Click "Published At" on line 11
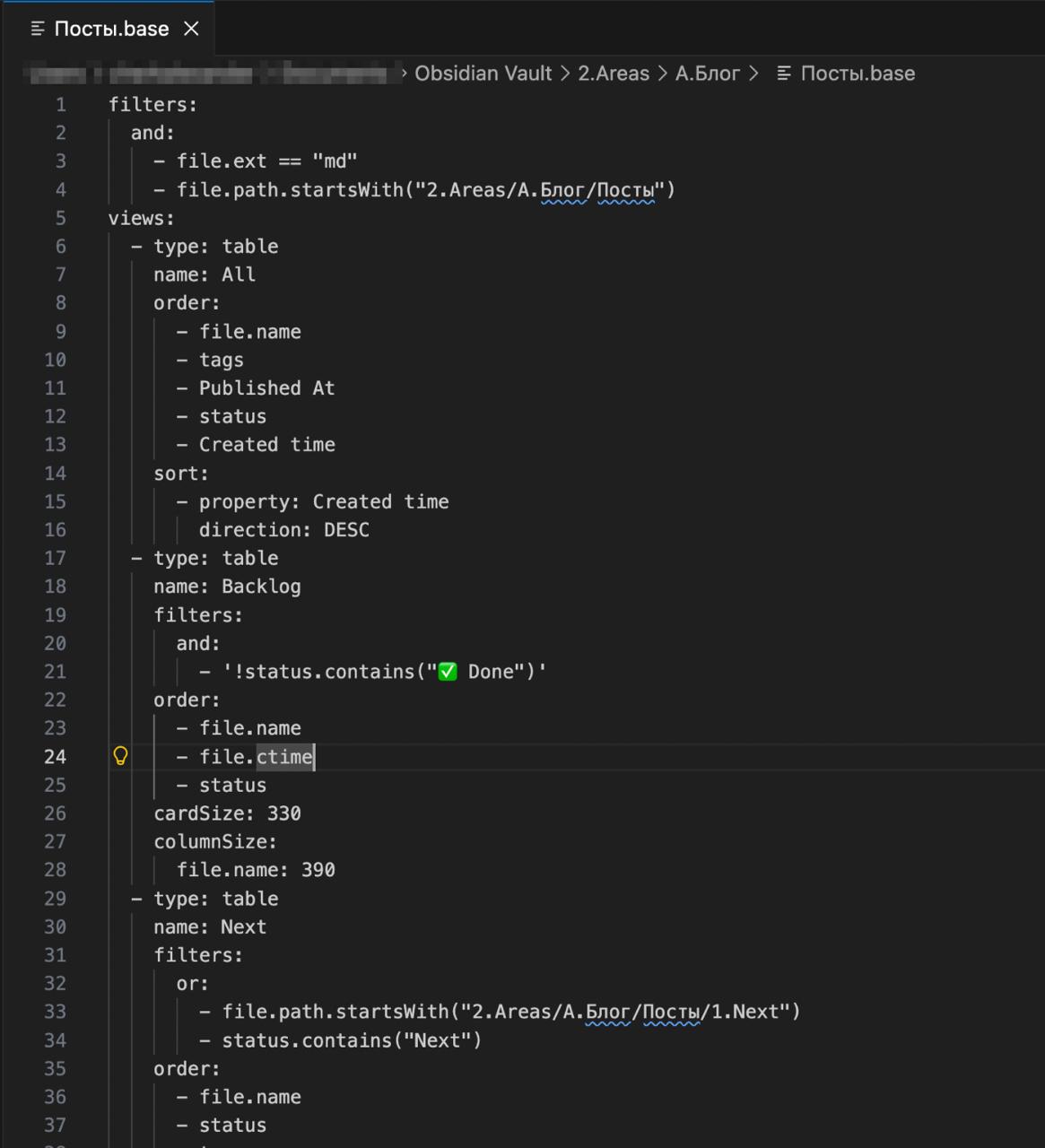Image resolution: width=1045 pixels, height=1148 pixels. click(266, 388)
